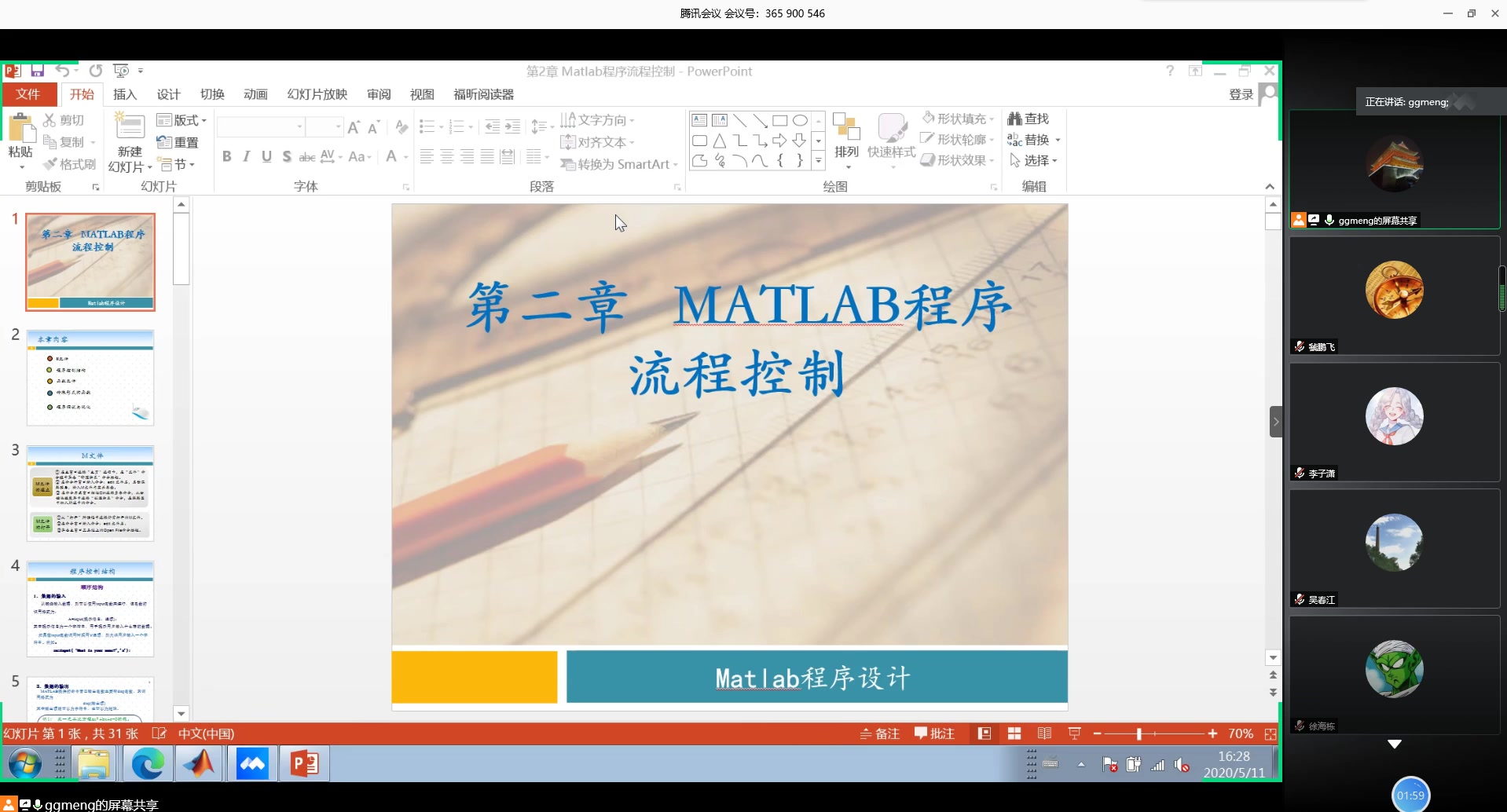Toggle Strikethrough formatting

307,157
